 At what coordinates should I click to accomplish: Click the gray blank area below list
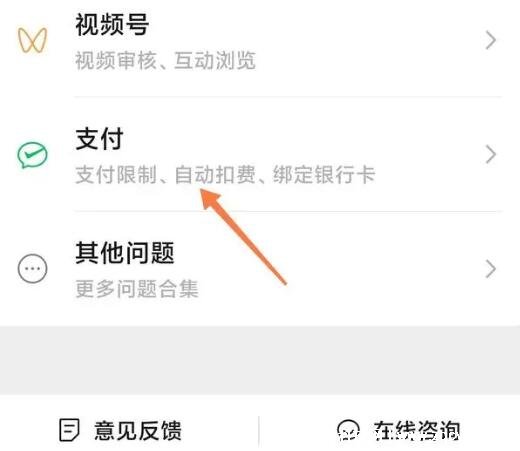tap(260, 360)
